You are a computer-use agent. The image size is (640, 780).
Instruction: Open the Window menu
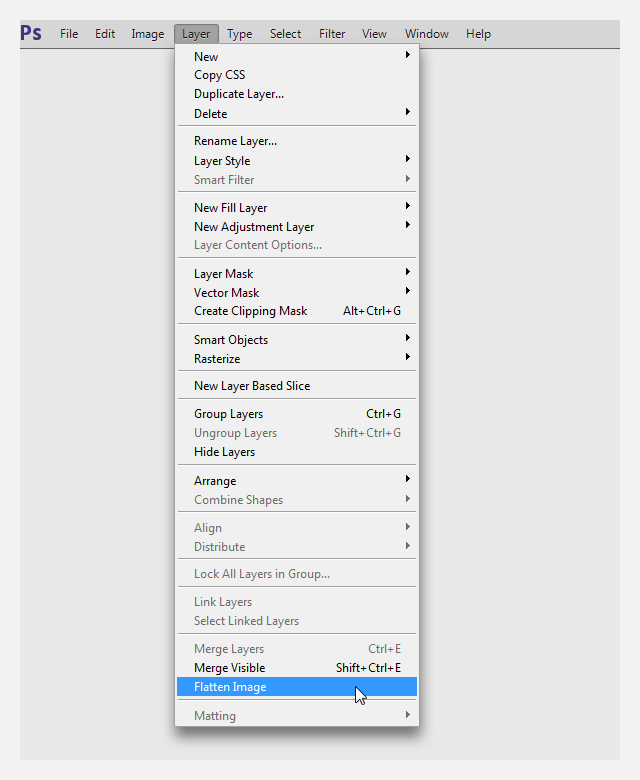pyautogui.click(x=427, y=34)
